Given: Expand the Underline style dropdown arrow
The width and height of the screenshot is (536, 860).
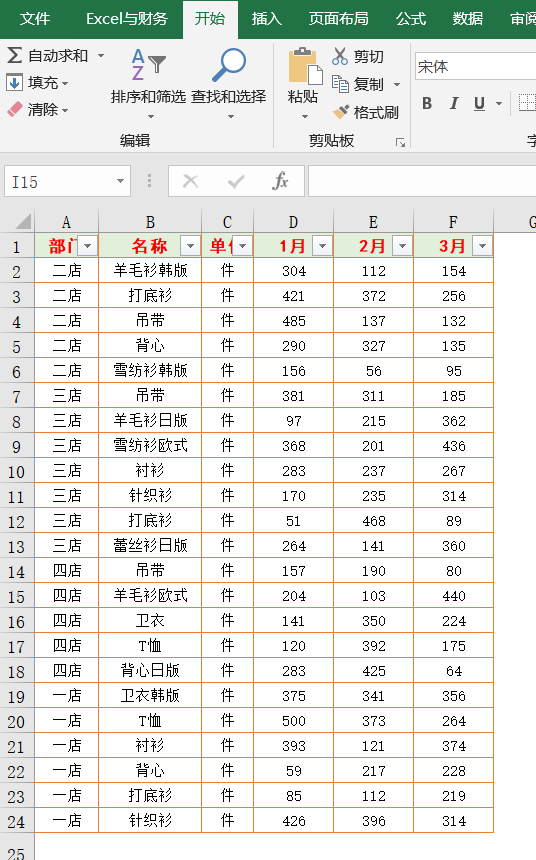Looking at the screenshot, I should pos(499,103).
